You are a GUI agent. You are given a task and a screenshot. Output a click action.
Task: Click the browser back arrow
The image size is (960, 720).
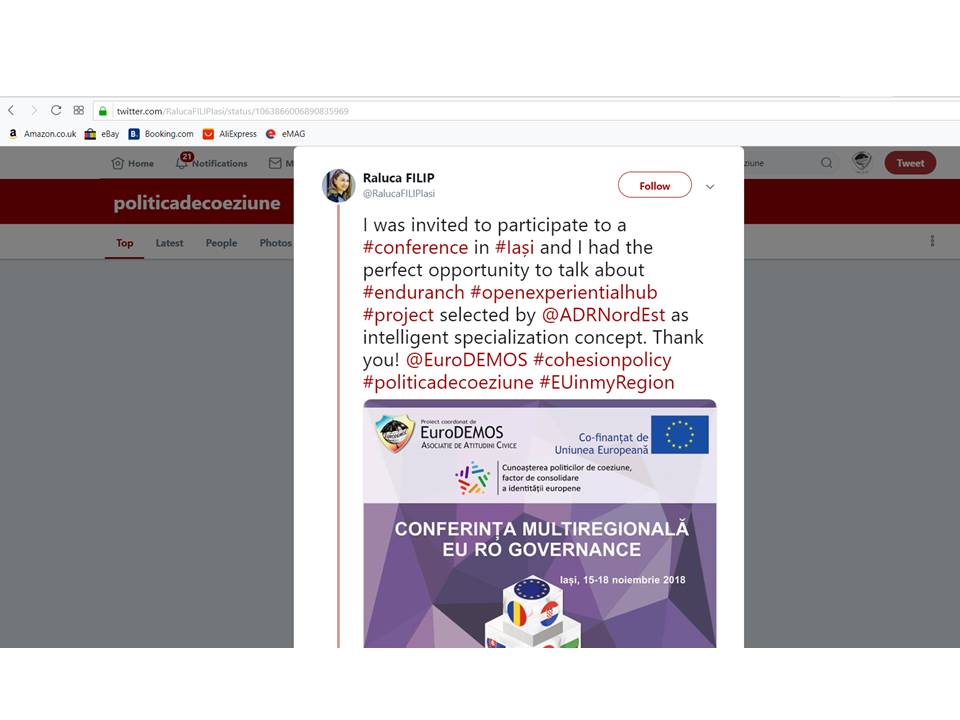[x=11, y=111]
